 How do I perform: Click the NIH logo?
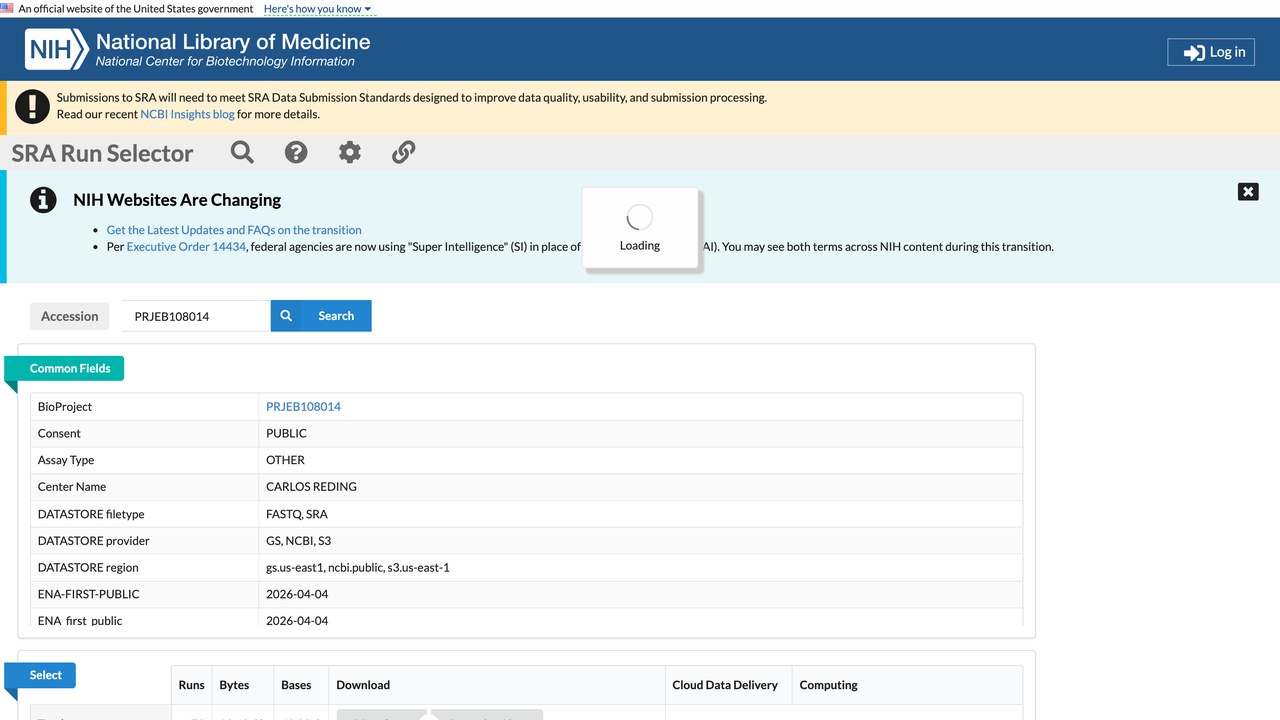pyautogui.click(x=55, y=49)
